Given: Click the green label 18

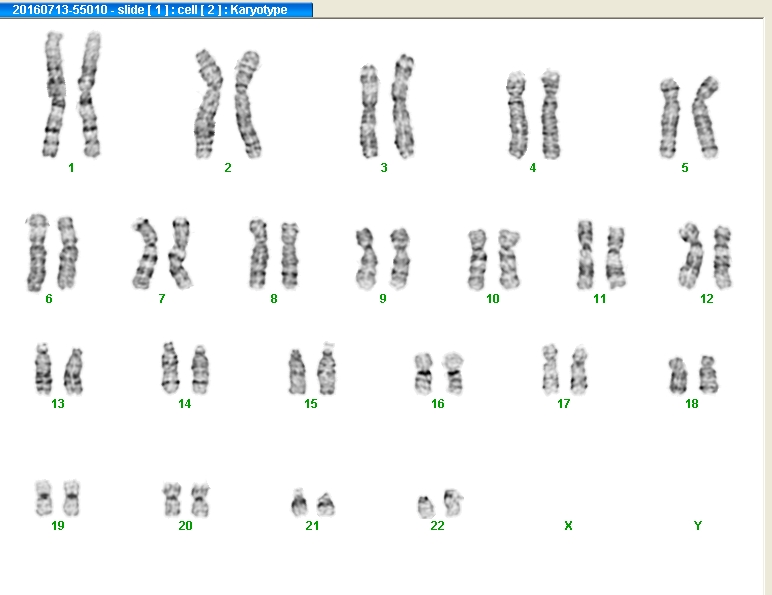Looking at the screenshot, I should coord(692,404).
